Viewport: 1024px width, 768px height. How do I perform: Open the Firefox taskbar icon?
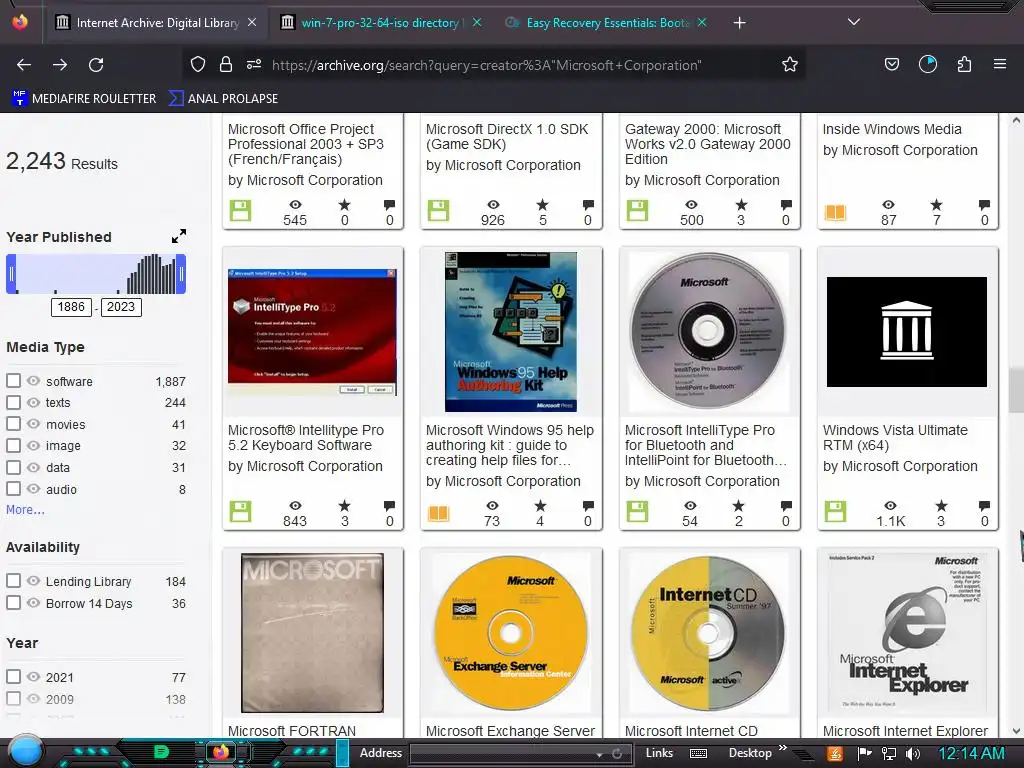(221, 752)
